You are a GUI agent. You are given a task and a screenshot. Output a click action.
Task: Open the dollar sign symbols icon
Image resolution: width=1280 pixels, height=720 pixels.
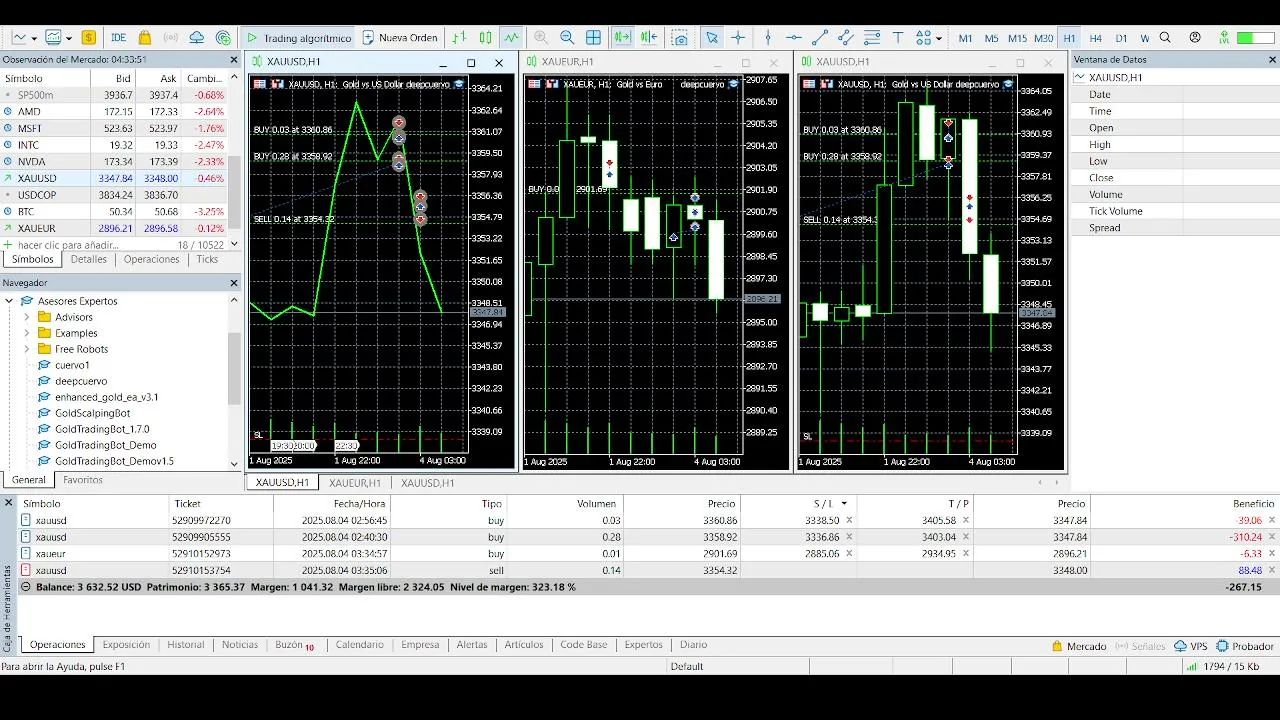[x=89, y=38]
